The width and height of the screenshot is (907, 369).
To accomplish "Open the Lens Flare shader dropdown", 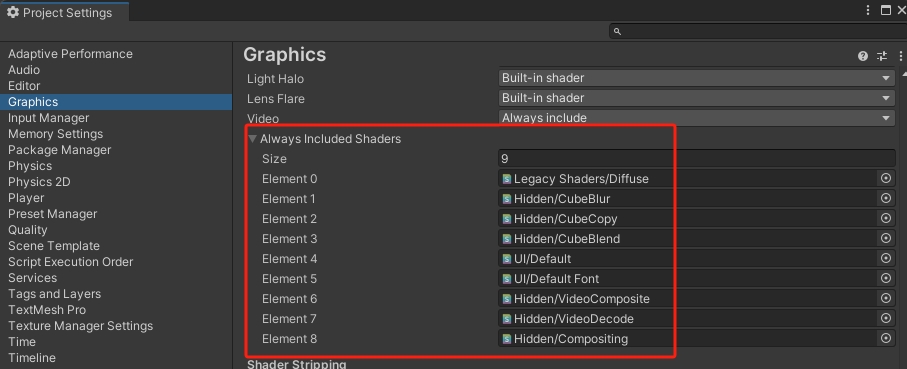I will [x=696, y=98].
